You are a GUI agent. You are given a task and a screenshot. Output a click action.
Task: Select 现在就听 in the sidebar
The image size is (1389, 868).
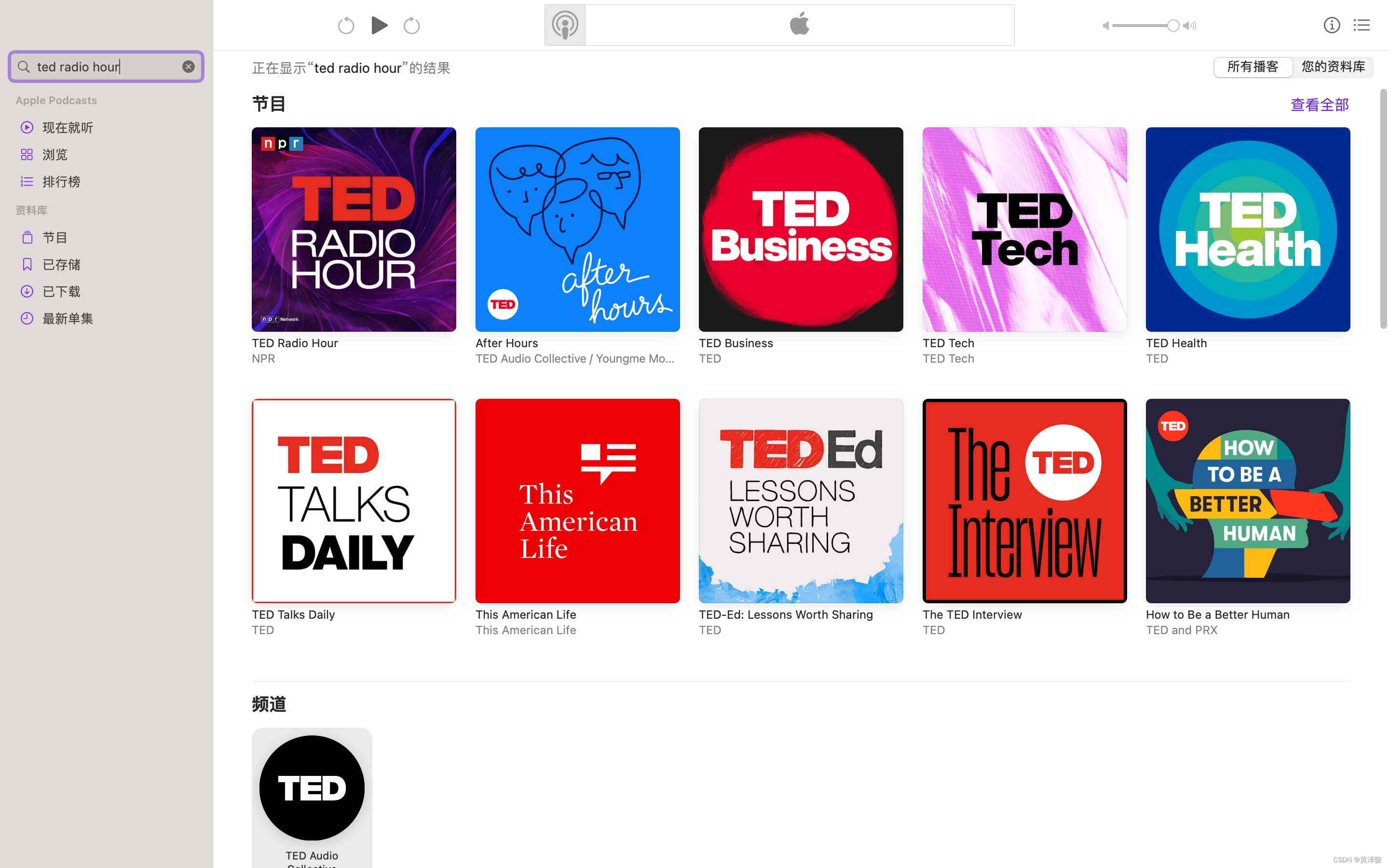(x=67, y=127)
